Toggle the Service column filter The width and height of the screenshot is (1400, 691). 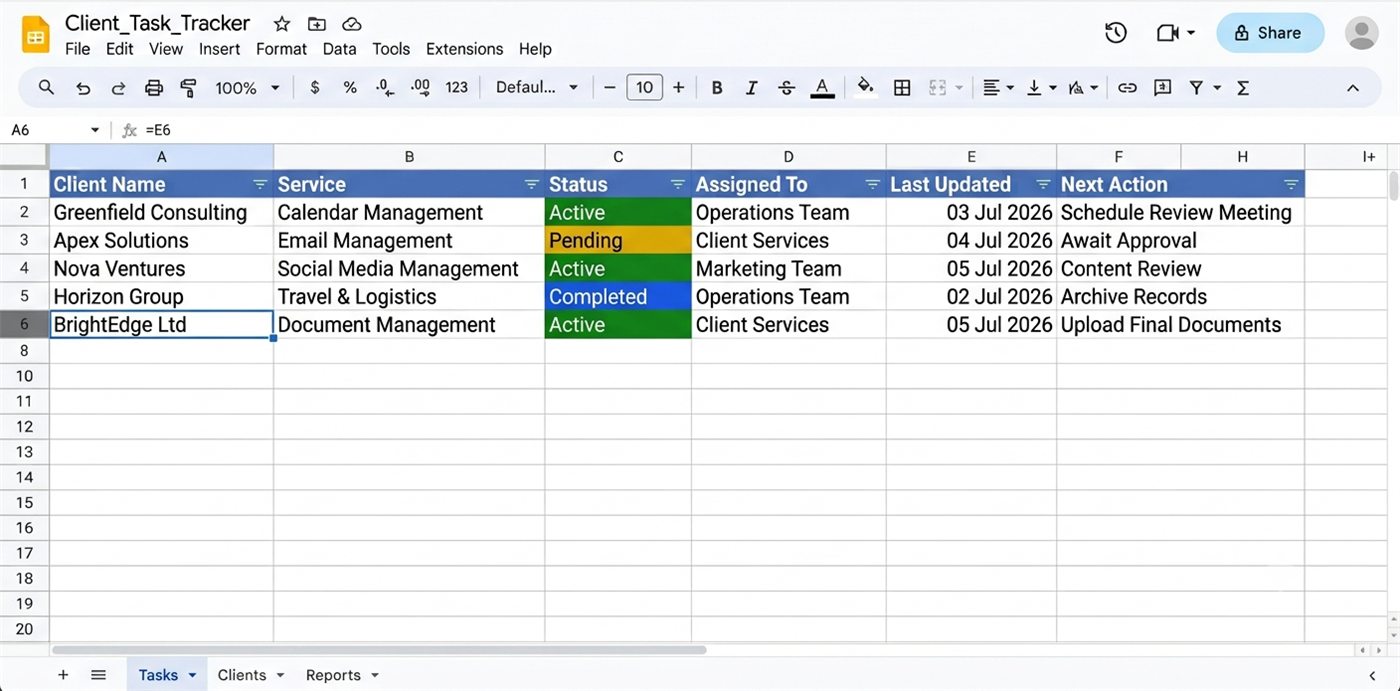532,184
